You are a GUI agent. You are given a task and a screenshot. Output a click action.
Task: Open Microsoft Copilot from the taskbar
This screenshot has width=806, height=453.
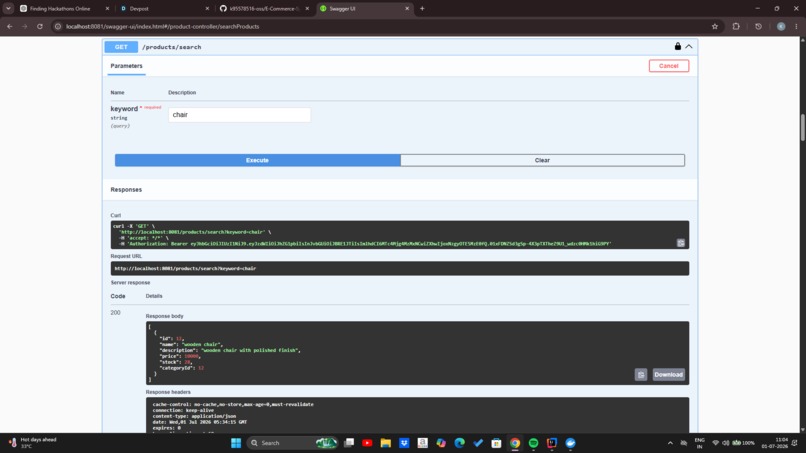[441, 443]
